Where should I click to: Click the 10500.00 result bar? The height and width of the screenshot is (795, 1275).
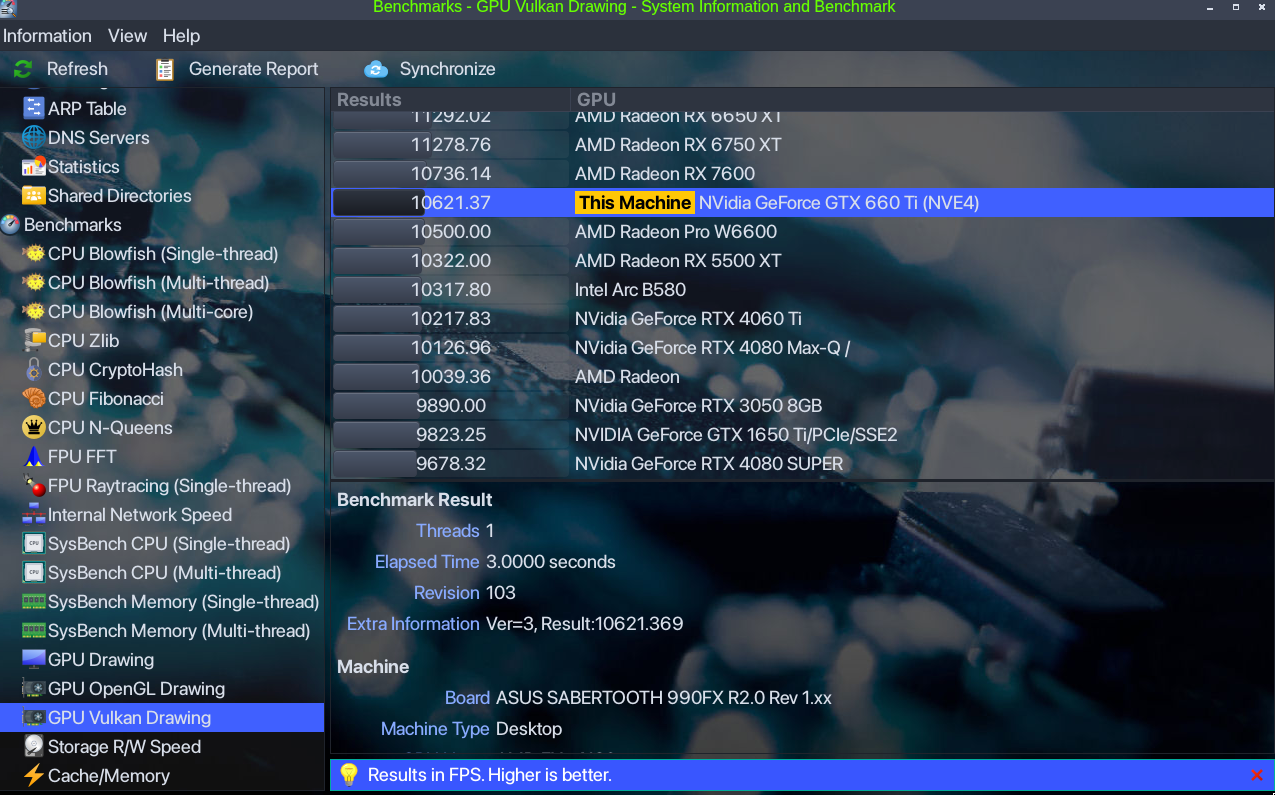click(450, 231)
